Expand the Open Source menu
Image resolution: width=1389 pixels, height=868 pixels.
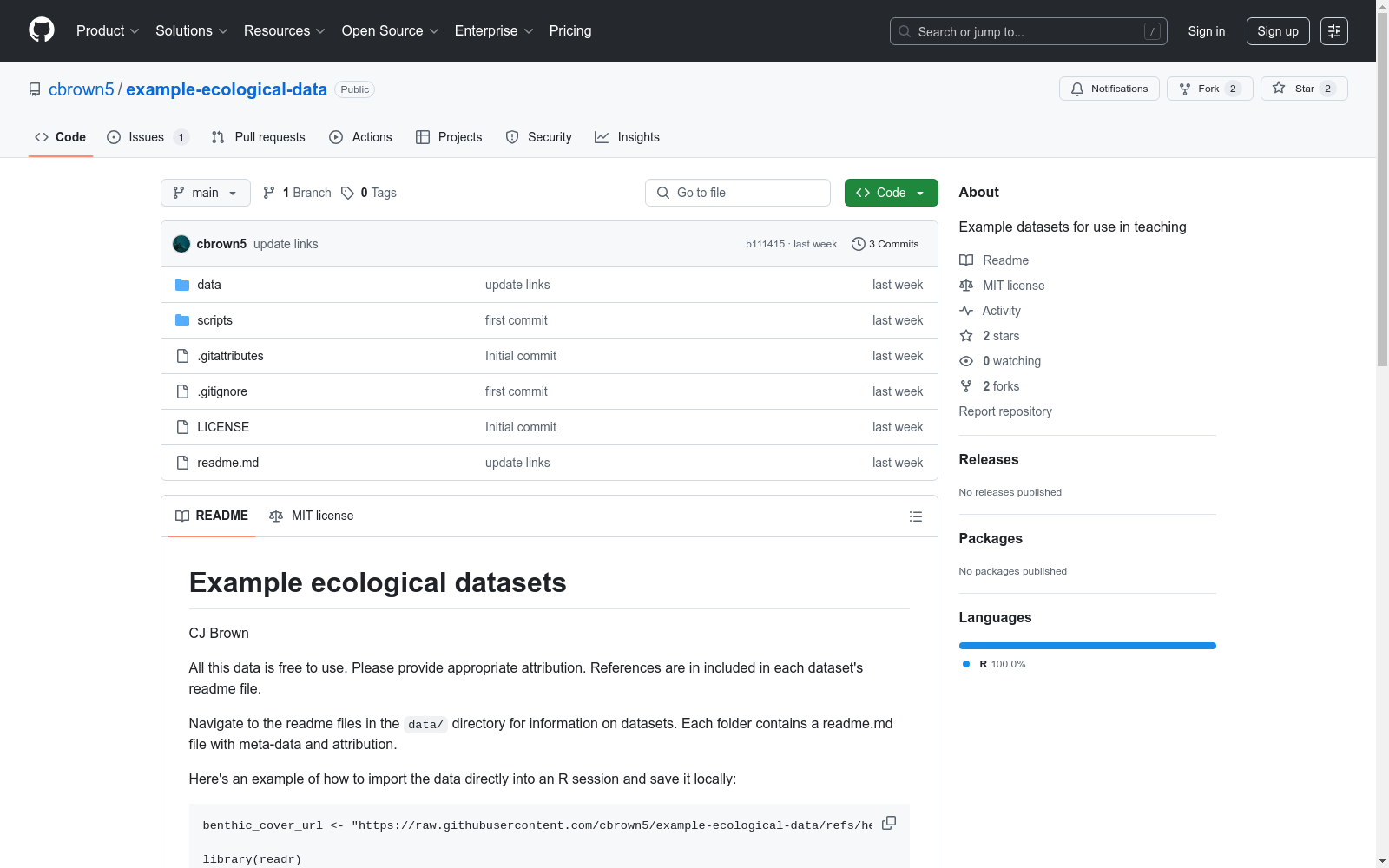point(390,30)
